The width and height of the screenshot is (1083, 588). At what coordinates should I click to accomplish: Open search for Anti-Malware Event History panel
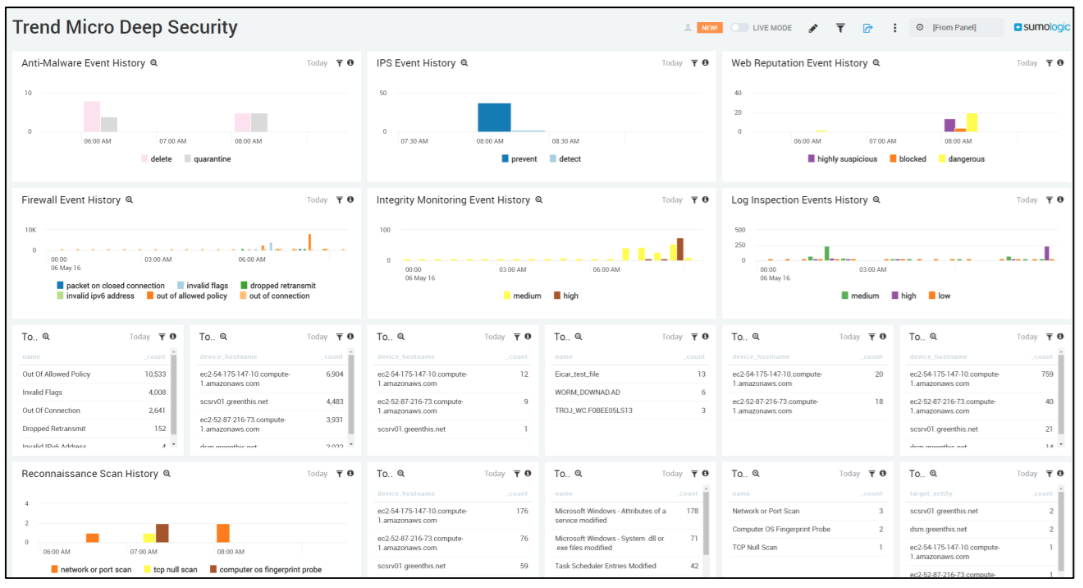click(x=154, y=63)
